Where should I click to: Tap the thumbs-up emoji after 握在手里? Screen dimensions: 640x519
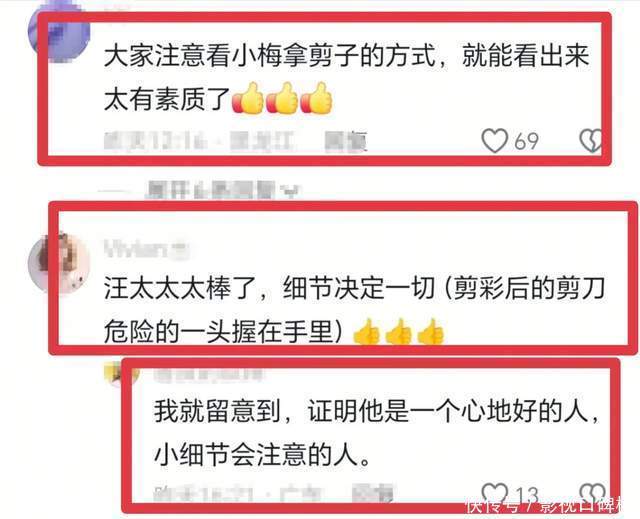[x=366, y=332]
